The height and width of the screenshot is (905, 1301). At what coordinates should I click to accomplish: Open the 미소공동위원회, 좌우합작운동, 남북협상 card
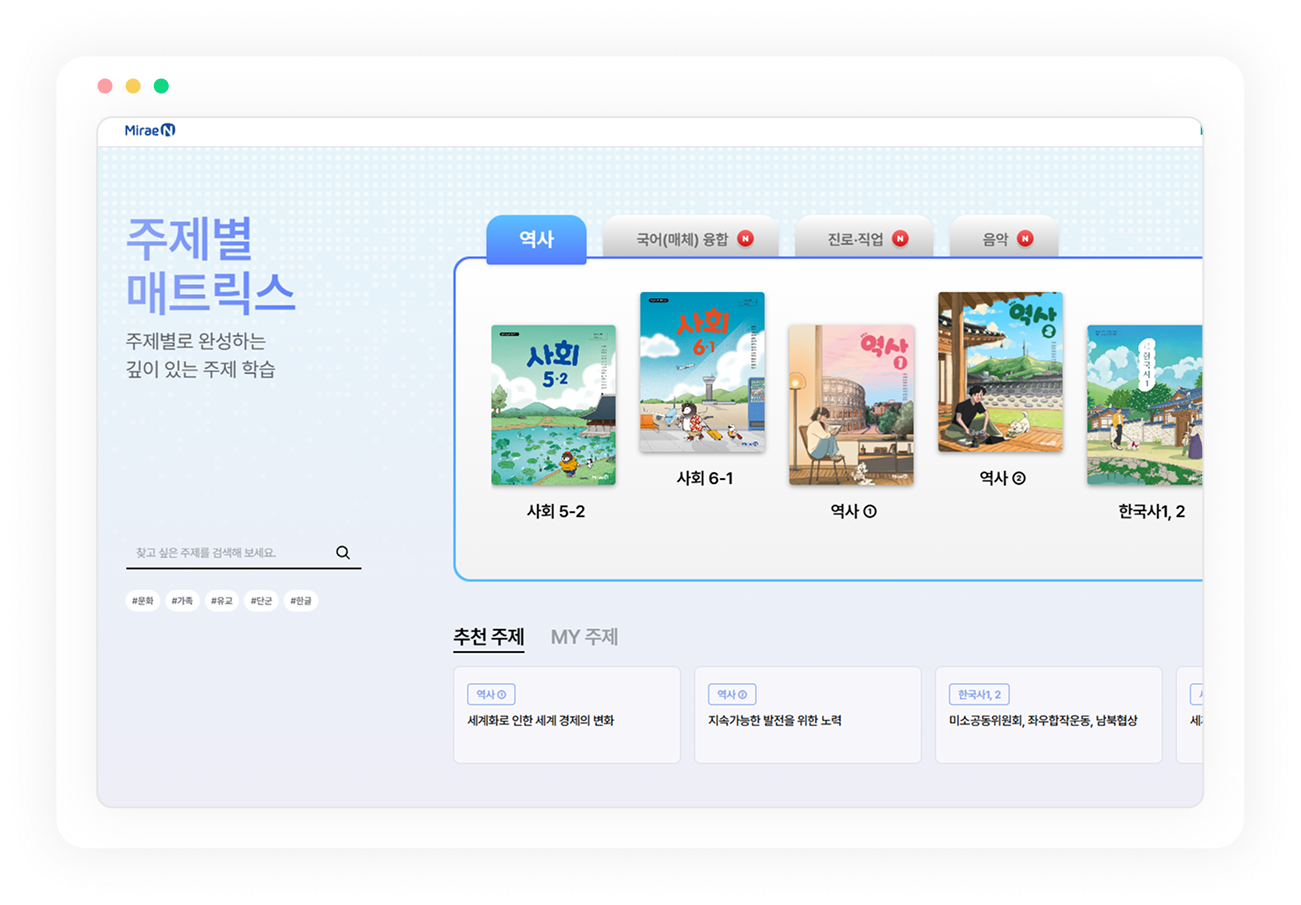tap(1048, 715)
